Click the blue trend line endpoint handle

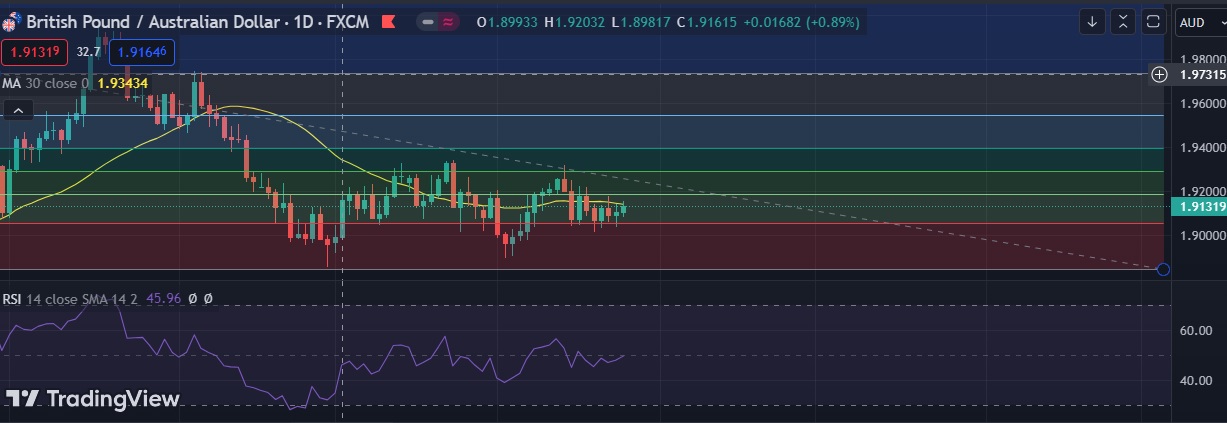click(x=1162, y=268)
